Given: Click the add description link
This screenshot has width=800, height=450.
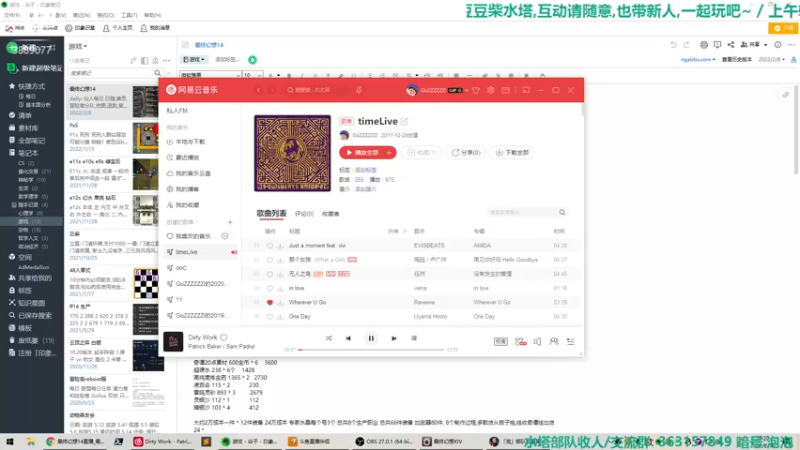Looking at the screenshot, I should 365,189.
